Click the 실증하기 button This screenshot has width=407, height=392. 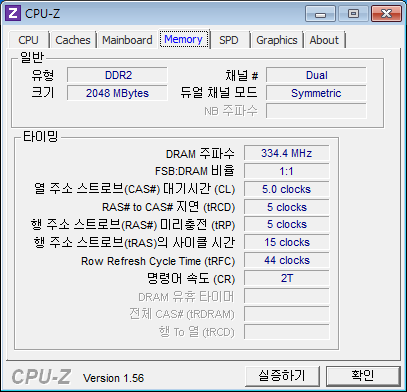pos(282,376)
